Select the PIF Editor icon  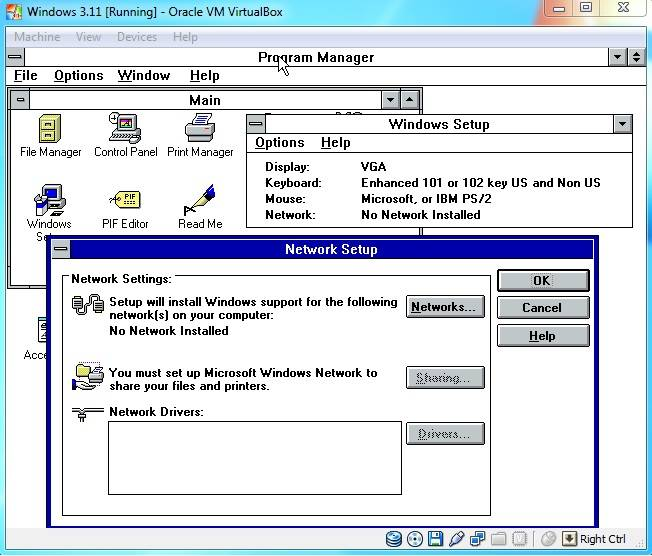125,200
